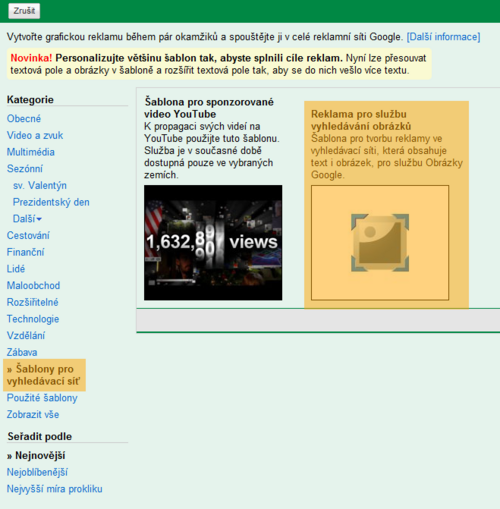Select the Obecné category
The image size is (500, 509).
[24, 119]
